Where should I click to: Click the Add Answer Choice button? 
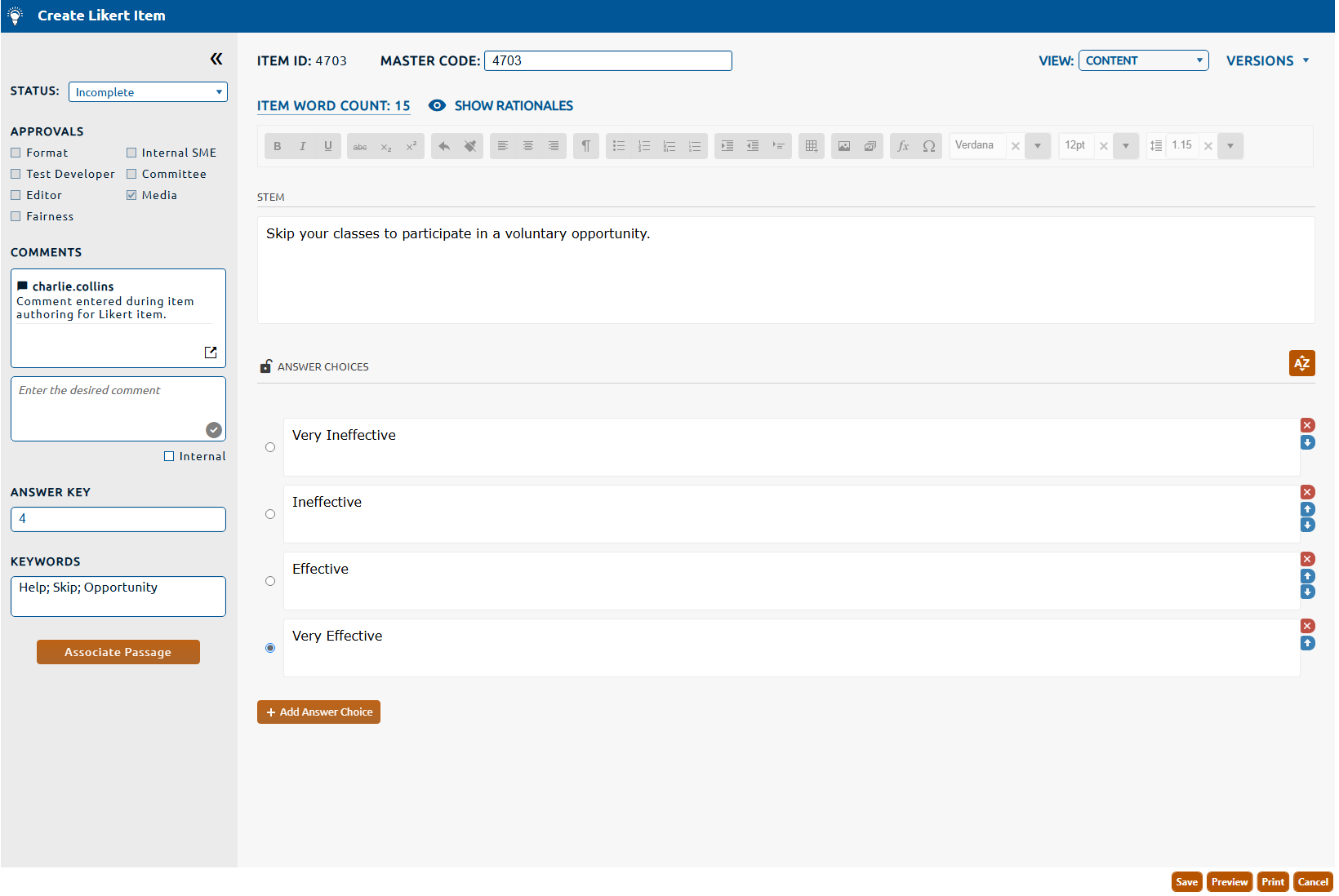point(318,712)
